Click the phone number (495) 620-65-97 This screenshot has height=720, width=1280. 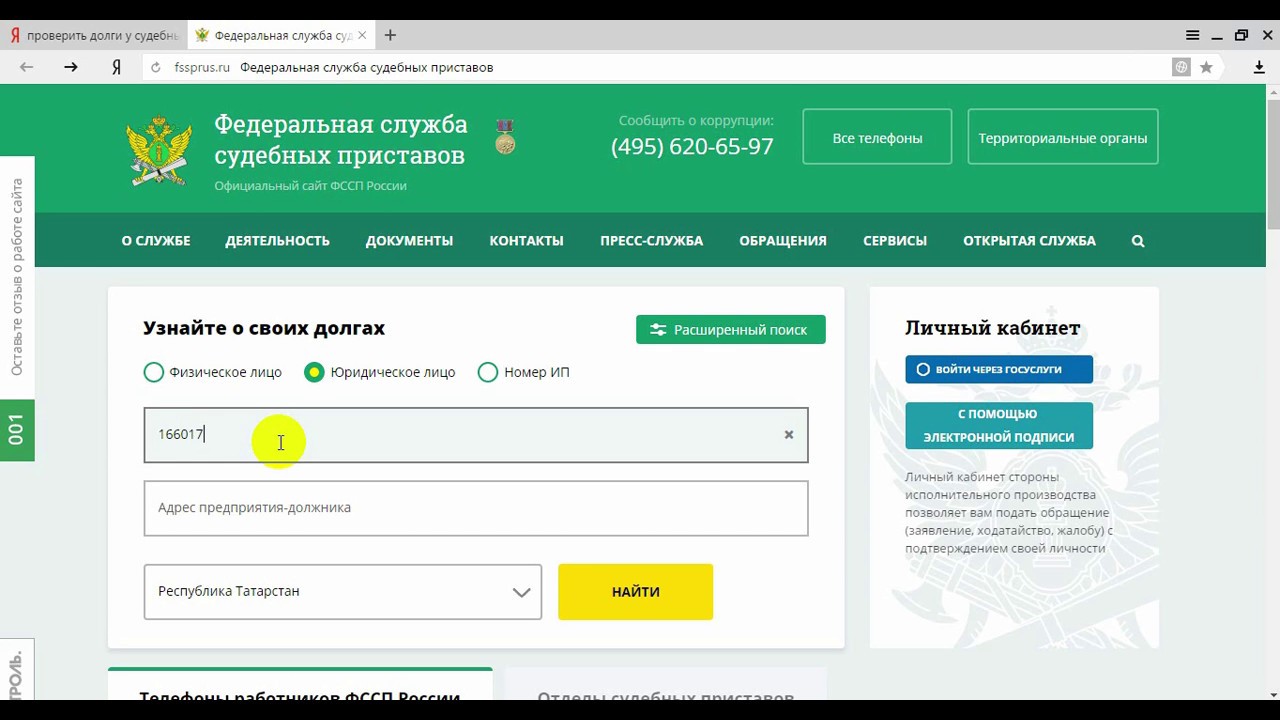[692, 147]
